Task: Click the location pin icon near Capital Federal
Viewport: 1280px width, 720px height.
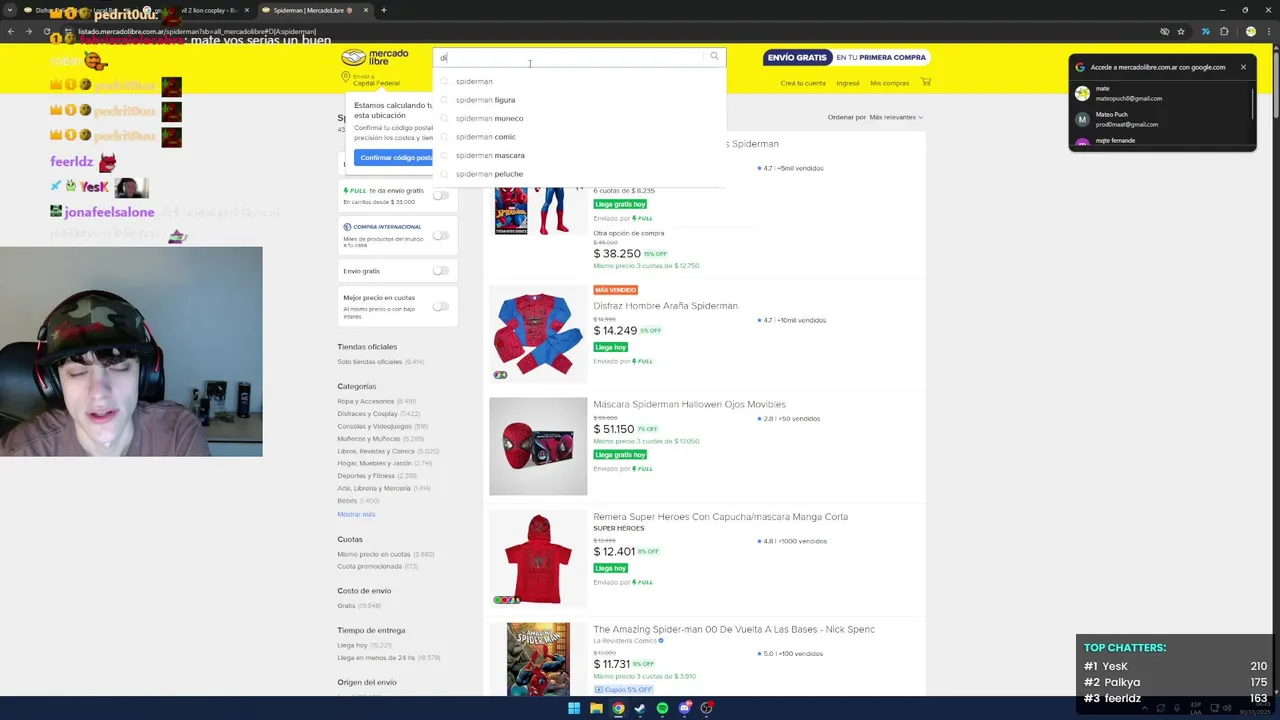Action: click(x=345, y=77)
